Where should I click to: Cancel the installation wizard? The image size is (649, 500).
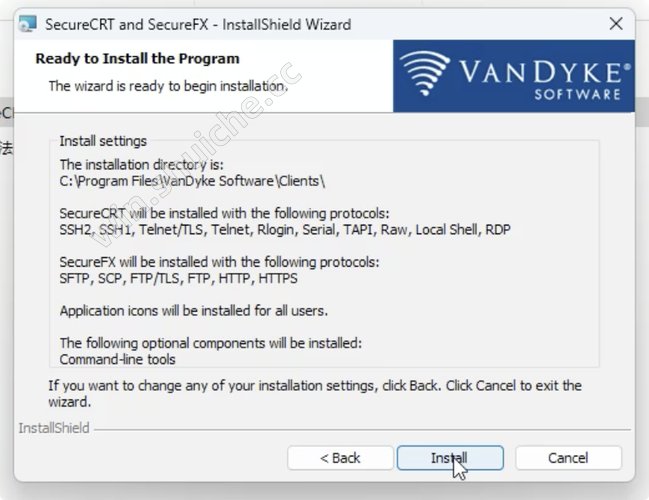[568, 458]
